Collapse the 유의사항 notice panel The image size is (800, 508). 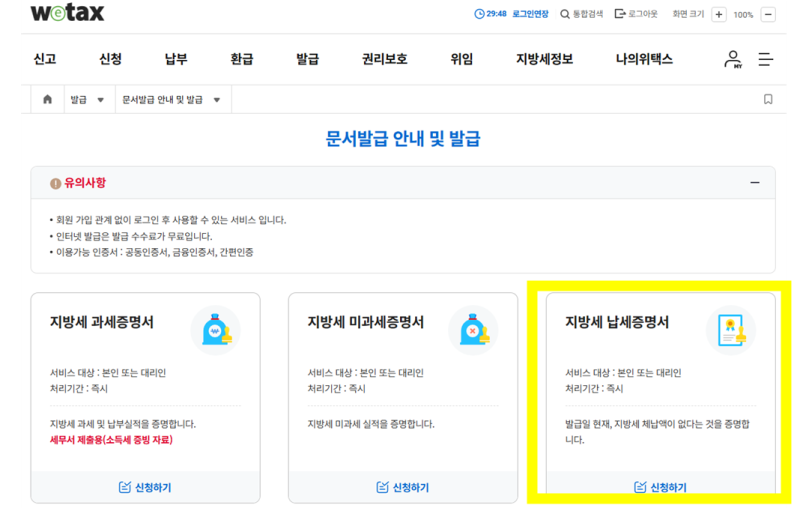coord(755,183)
